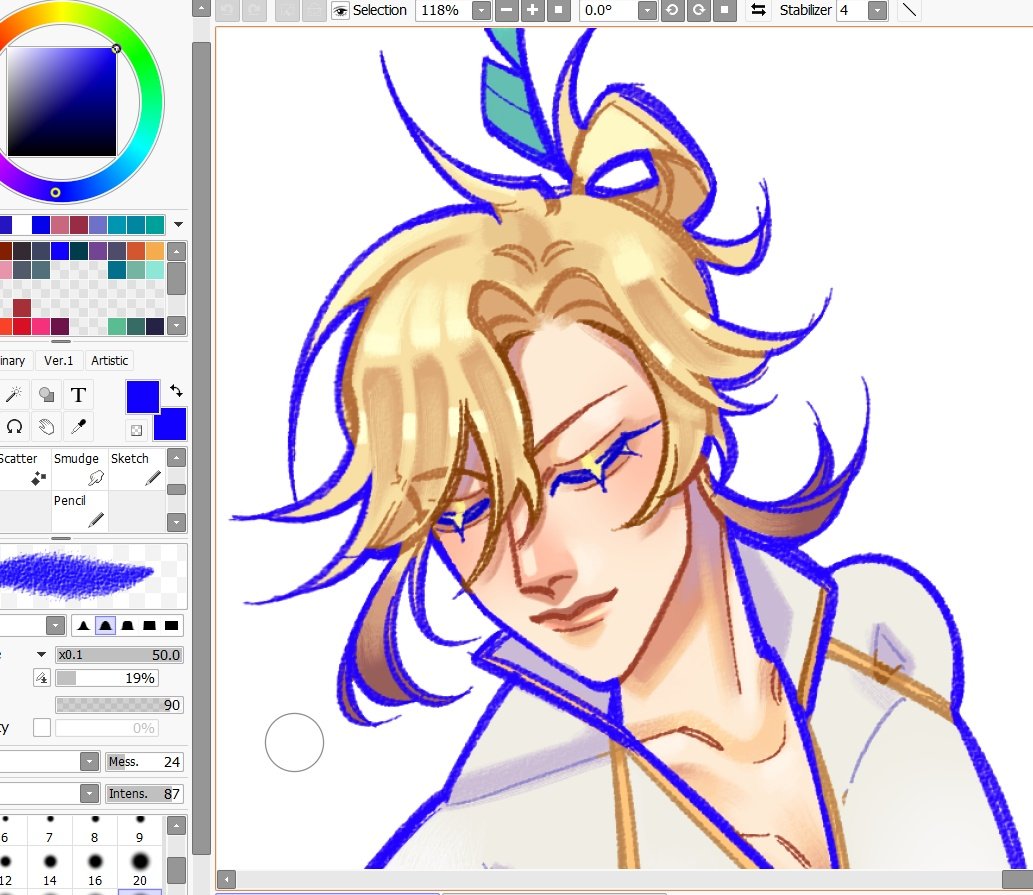
Task: Click the foreground blue color box
Action: (142, 396)
